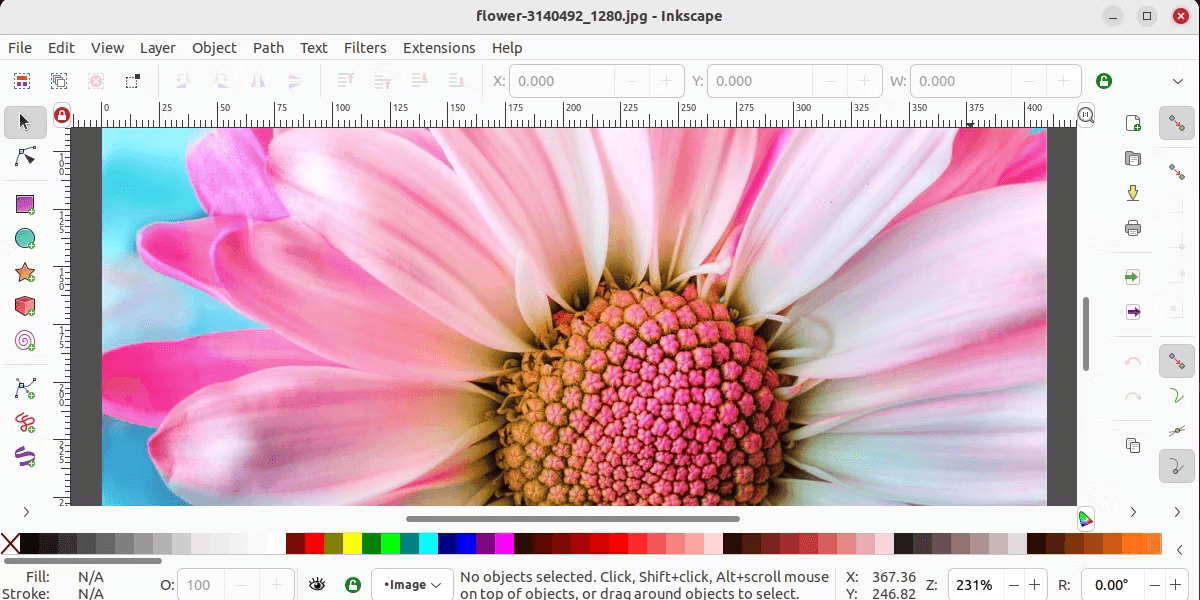Pick the Rectangle tool
The height and width of the screenshot is (600, 1200).
[x=25, y=204]
